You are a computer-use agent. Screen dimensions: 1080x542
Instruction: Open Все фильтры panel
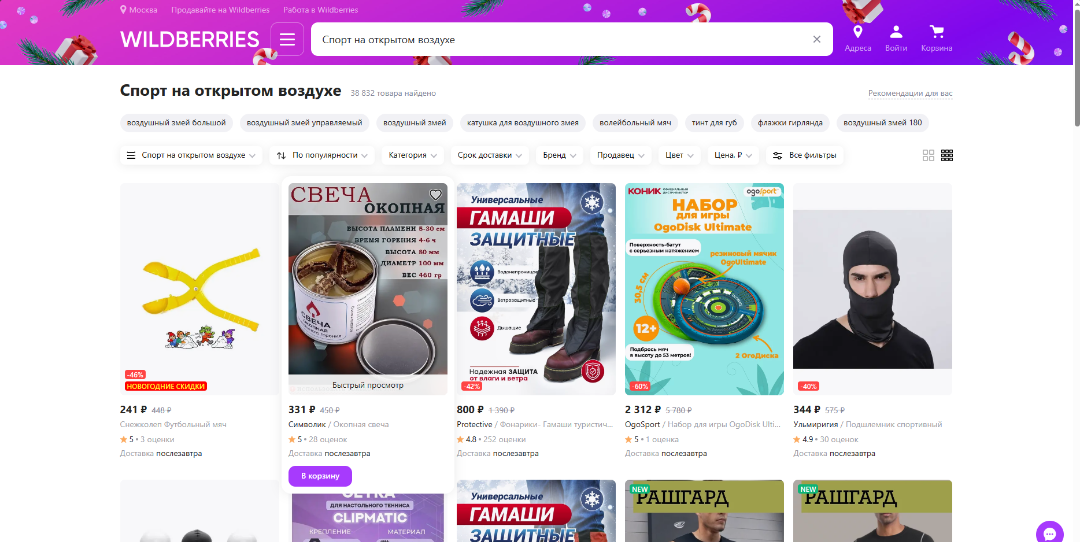point(805,156)
